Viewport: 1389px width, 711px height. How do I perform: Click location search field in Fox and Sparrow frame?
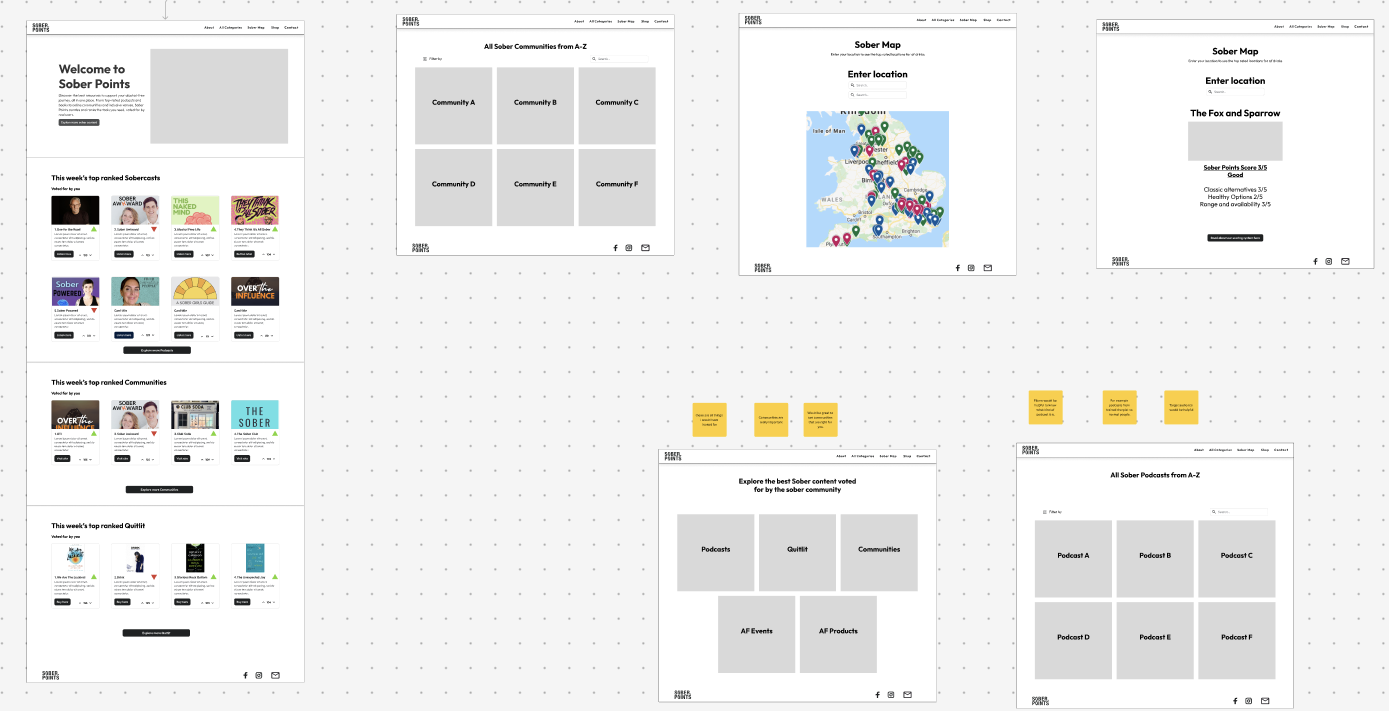(x=1235, y=91)
